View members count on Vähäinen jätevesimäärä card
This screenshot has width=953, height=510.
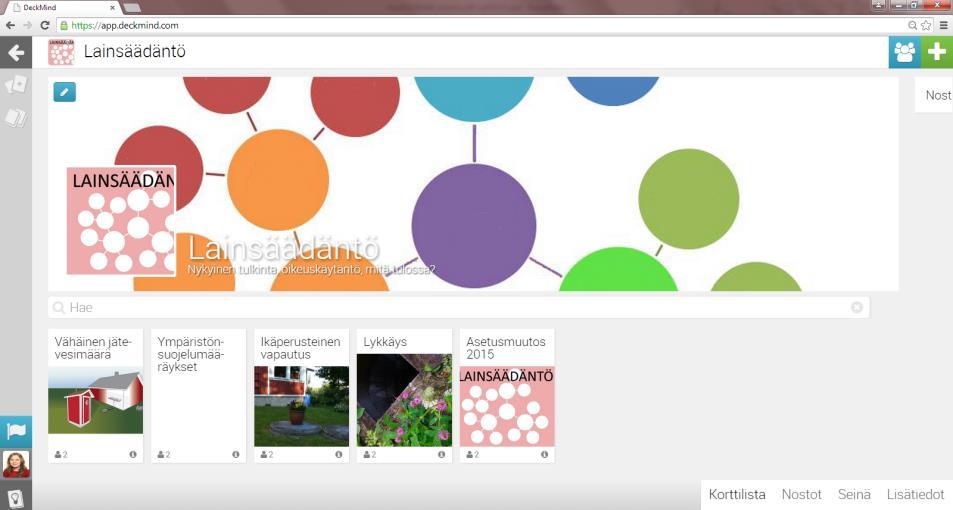(x=61, y=454)
